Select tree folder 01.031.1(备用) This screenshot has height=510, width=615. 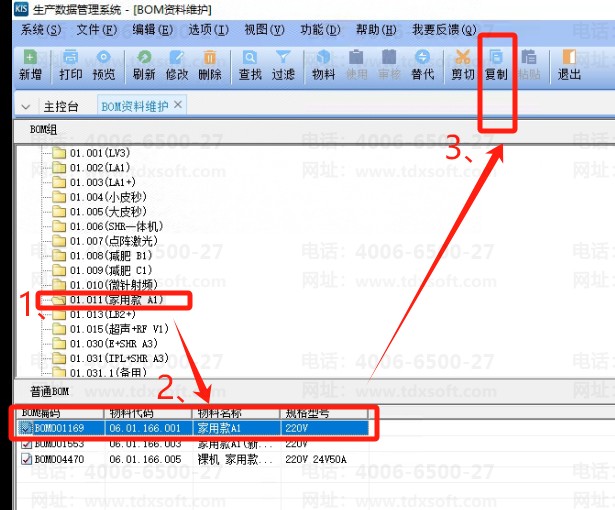pos(99,372)
